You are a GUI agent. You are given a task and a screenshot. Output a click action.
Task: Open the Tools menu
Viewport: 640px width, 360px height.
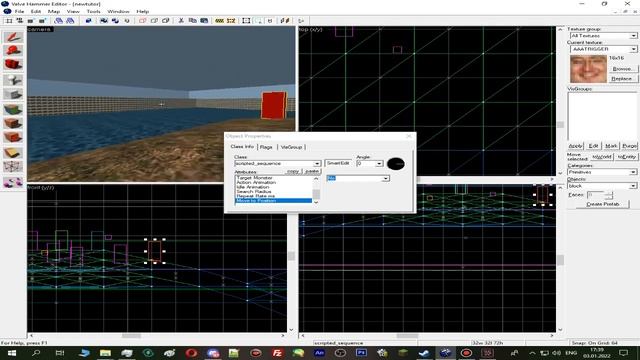pos(93,11)
